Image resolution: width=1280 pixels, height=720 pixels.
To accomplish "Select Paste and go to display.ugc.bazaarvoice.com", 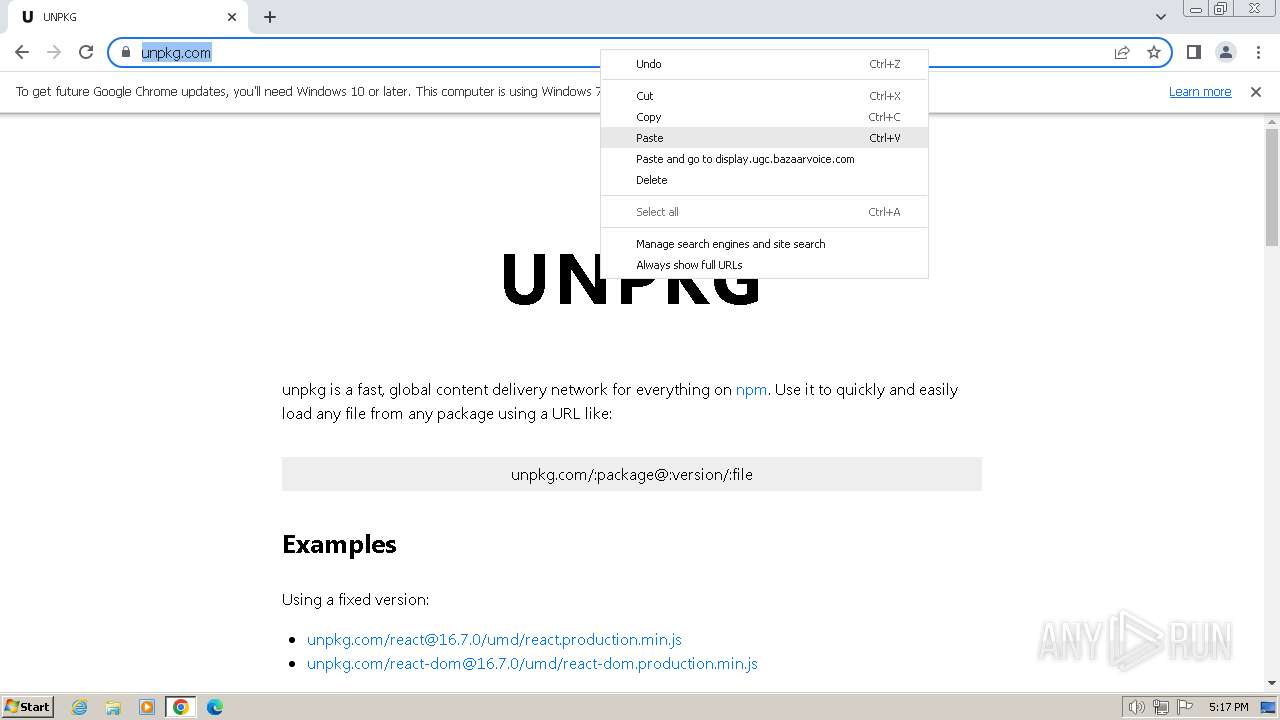I will point(764,159).
